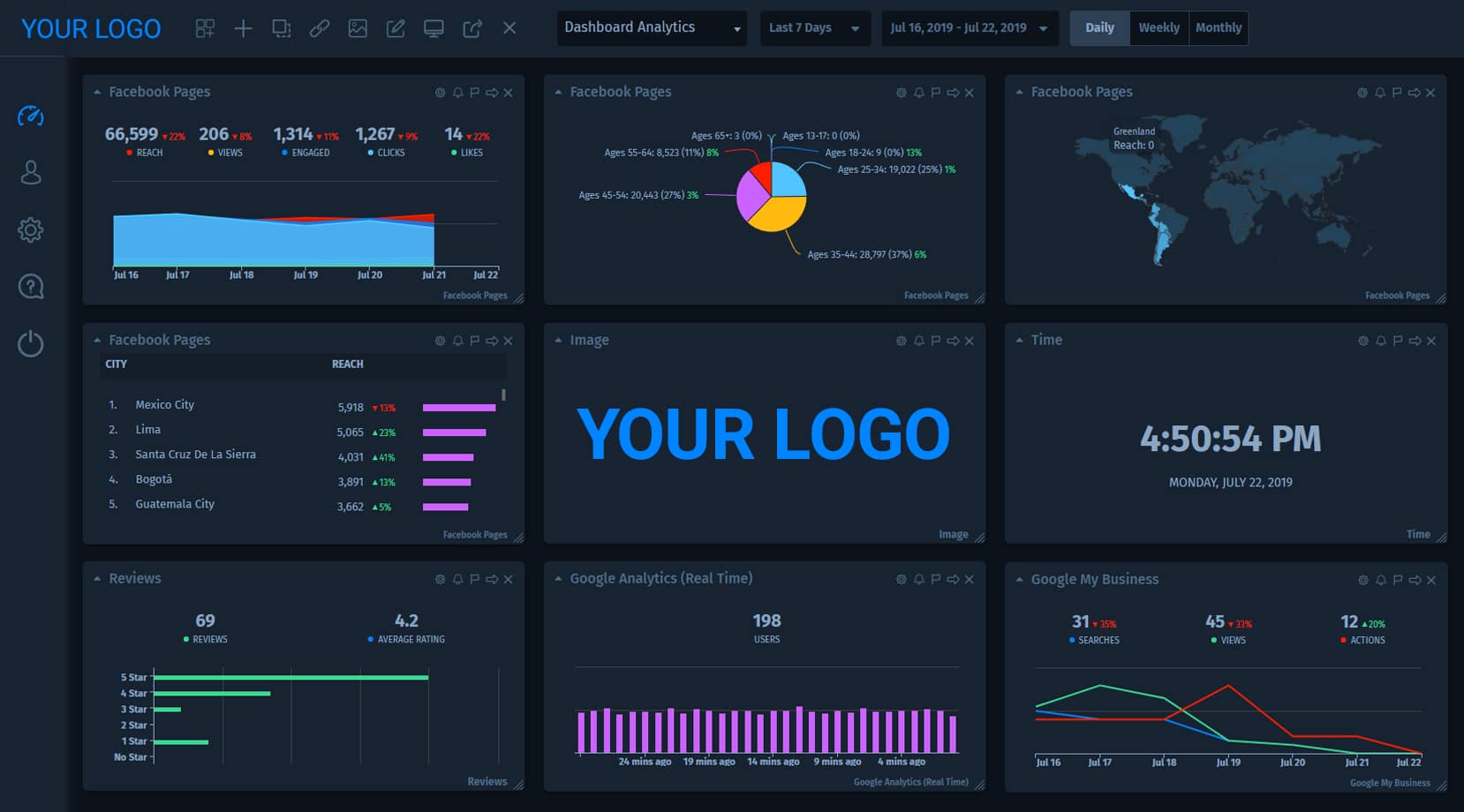Collapse the Google My Business widget
Screen dimensions: 1464x812
pos(1019,580)
